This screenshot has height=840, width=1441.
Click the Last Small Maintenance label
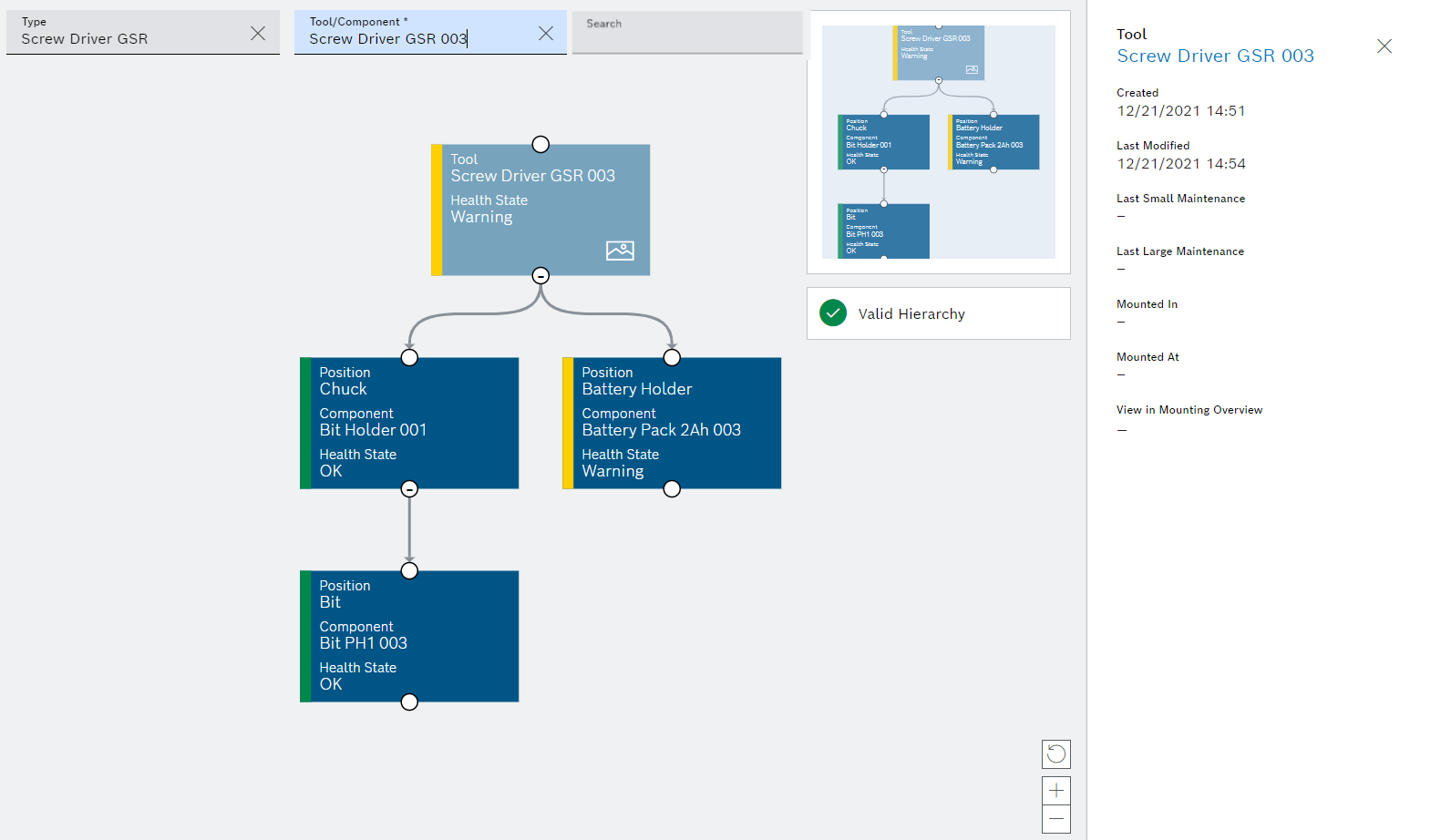(1180, 198)
